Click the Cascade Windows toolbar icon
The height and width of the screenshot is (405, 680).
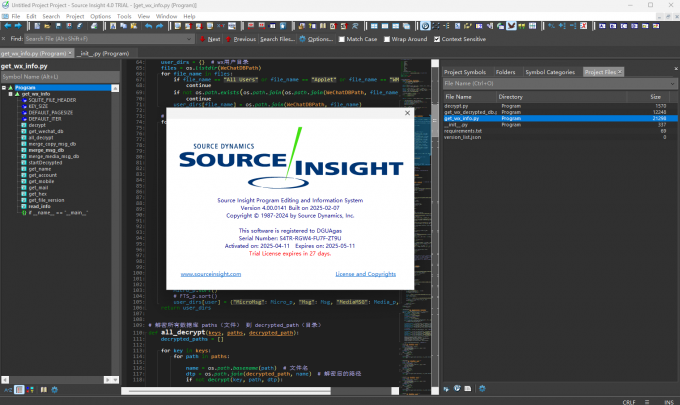click(406, 26)
